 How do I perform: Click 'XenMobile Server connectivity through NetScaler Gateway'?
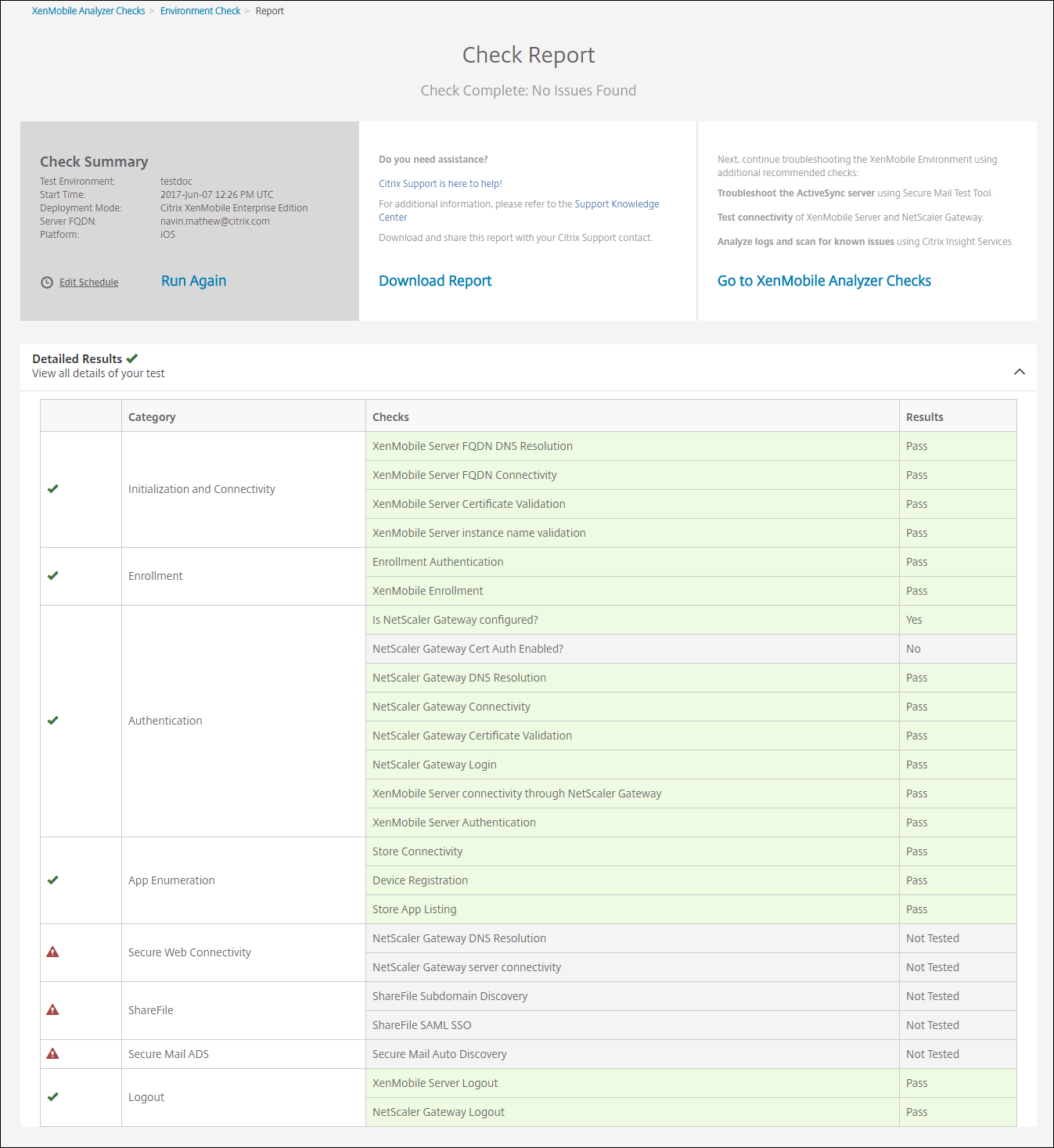point(632,794)
